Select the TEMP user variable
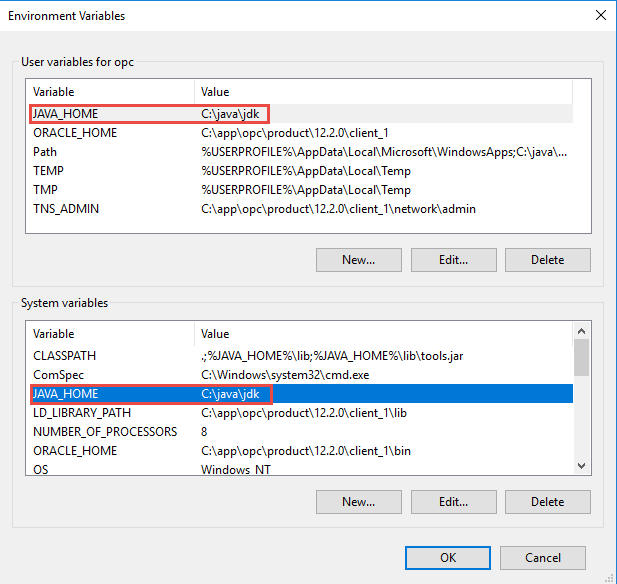617x584 pixels. [x=48, y=171]
